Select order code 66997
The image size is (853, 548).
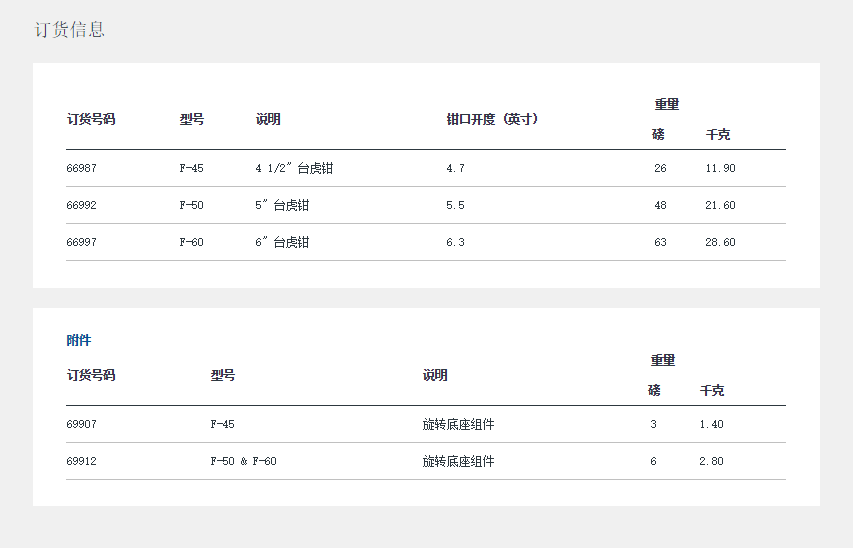[82, 242]
